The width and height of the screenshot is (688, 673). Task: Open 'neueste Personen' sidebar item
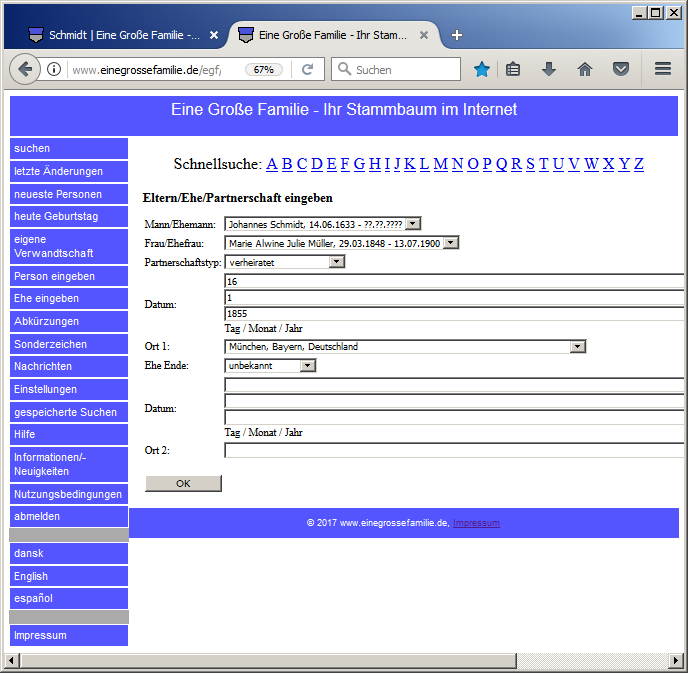coord(69,194)
